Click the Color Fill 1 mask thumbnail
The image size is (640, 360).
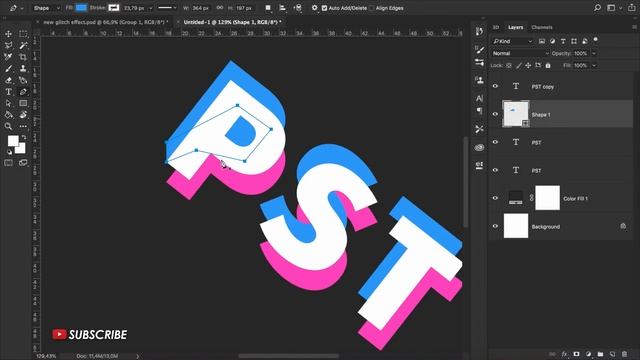point(547,198)
